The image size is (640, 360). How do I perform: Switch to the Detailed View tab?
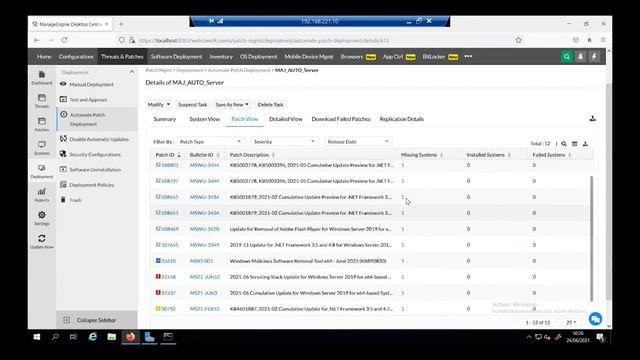[x=286, y=119]
